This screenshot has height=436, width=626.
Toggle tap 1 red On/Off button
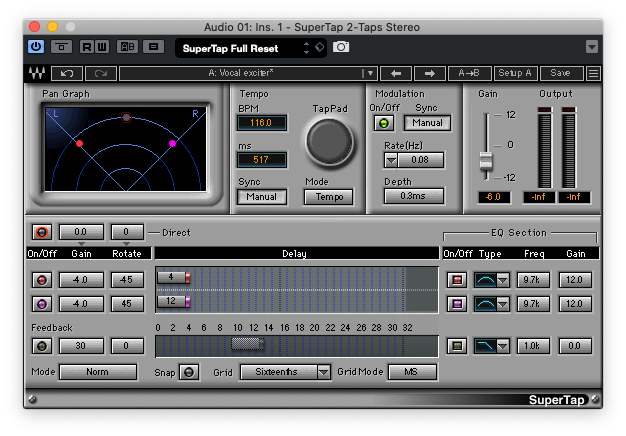click(x=42, y=280)
